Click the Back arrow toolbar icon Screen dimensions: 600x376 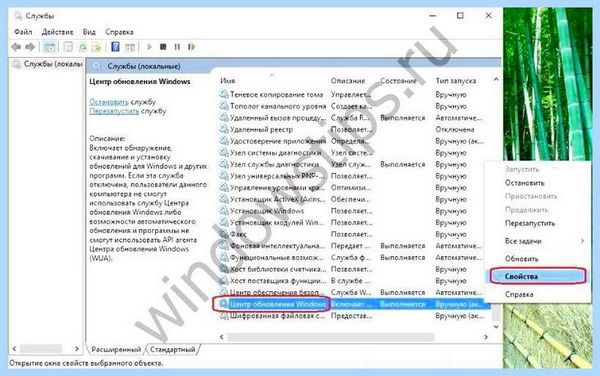coord(16,47)
